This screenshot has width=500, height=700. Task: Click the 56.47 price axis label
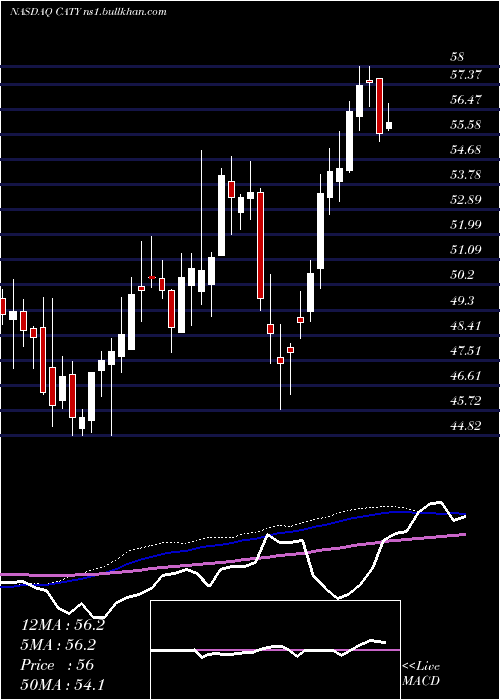point(466,100)
